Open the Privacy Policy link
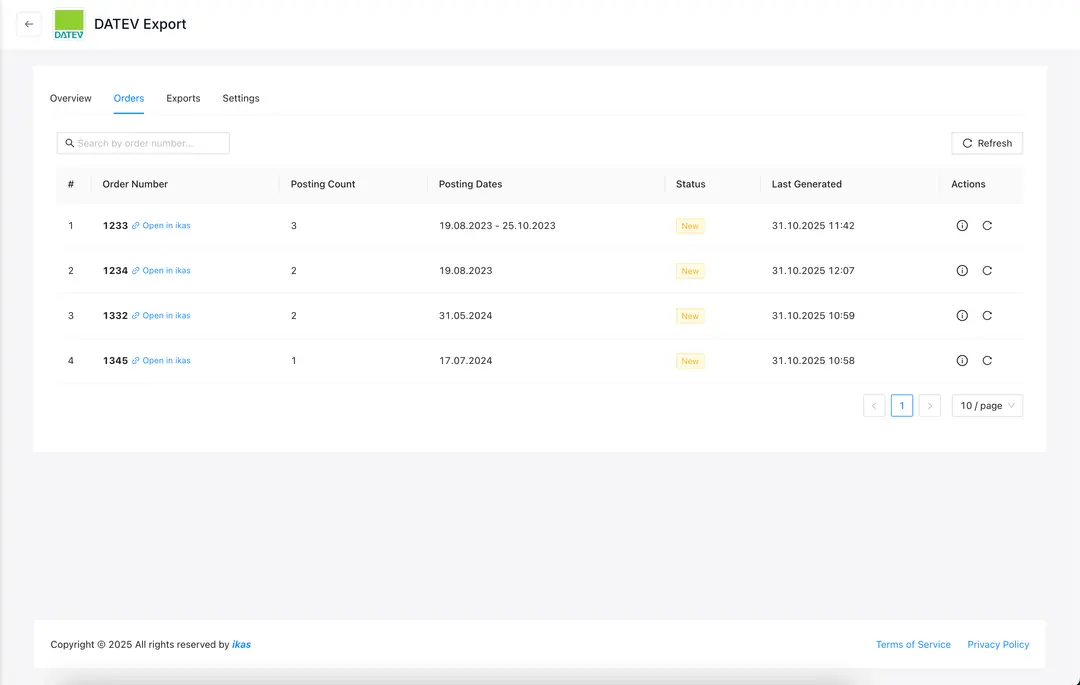This screenshot has width=1080, height=685. pos(998,645)
